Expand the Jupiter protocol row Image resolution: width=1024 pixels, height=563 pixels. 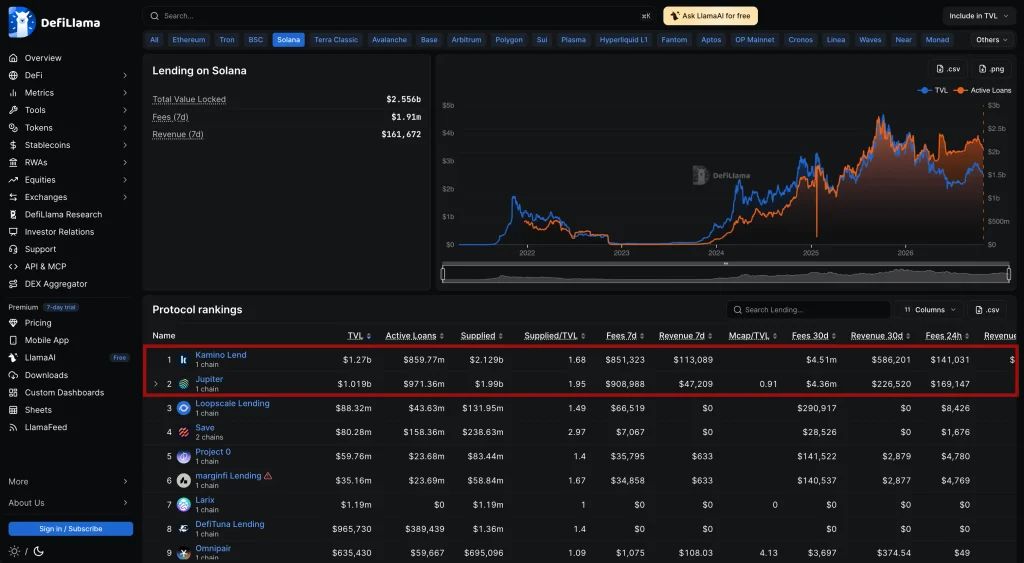(155, 384)
